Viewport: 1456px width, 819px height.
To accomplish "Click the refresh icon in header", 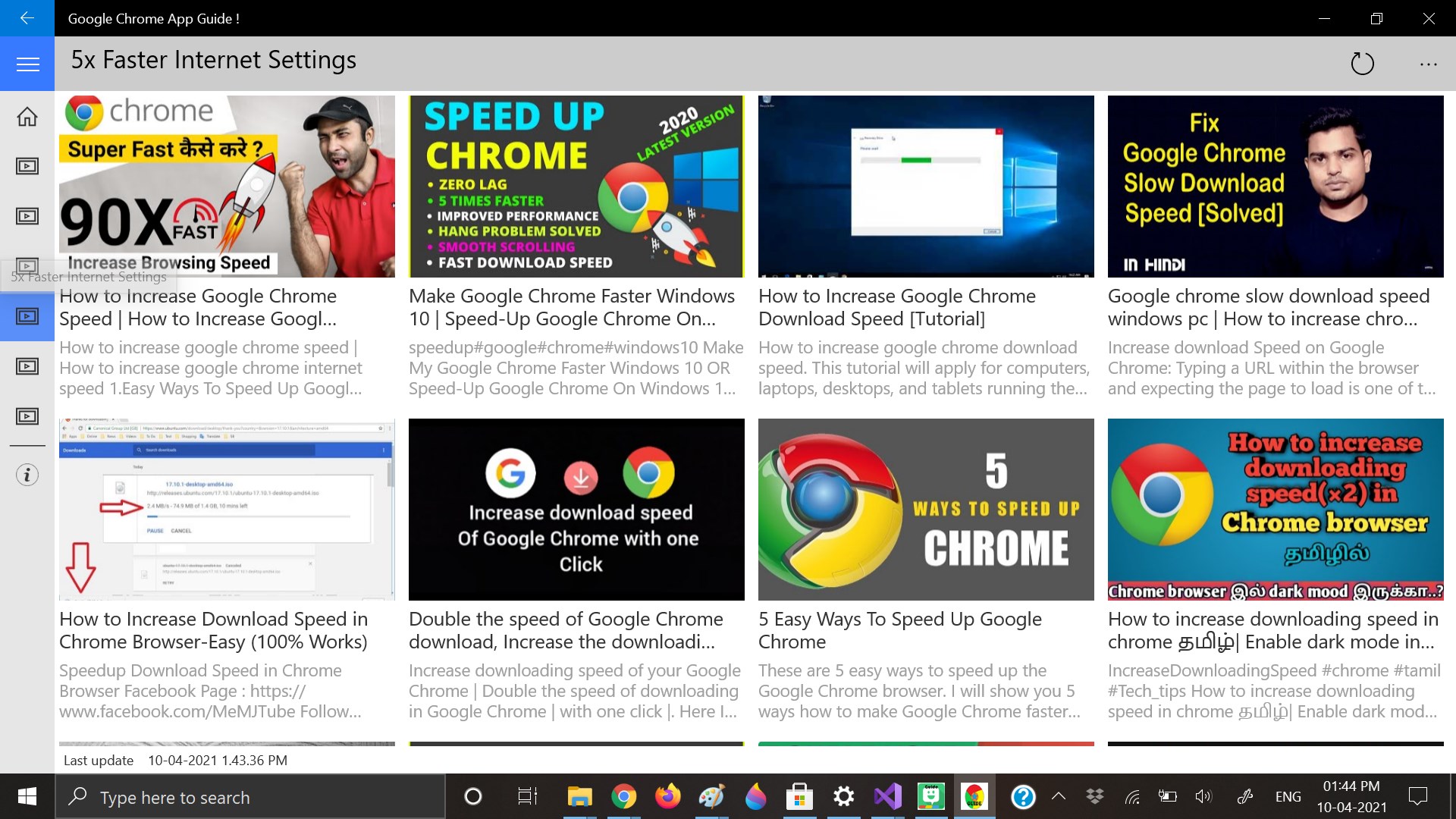I will (x=1362, y=64).
